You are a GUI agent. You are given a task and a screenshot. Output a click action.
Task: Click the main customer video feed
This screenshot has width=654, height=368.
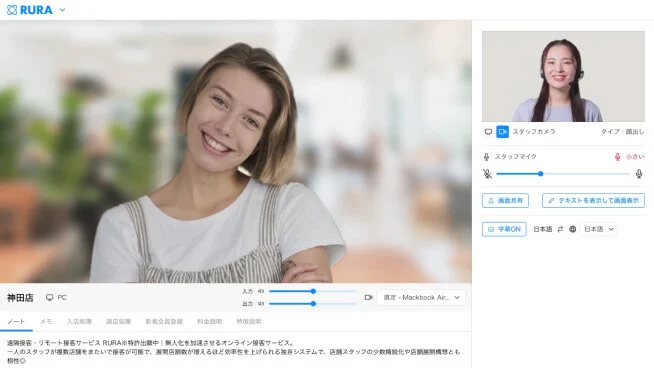[x=236, y=151]
